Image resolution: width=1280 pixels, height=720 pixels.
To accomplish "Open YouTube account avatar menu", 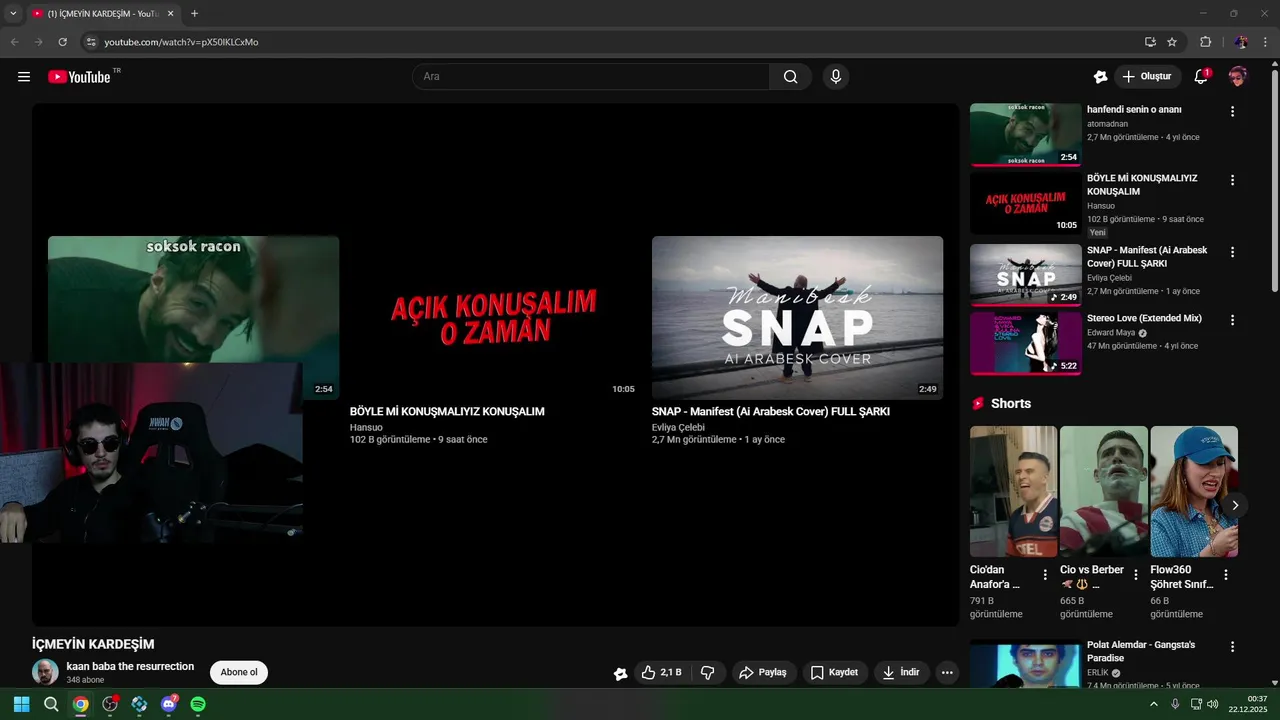I will [x=1238, y=77].
